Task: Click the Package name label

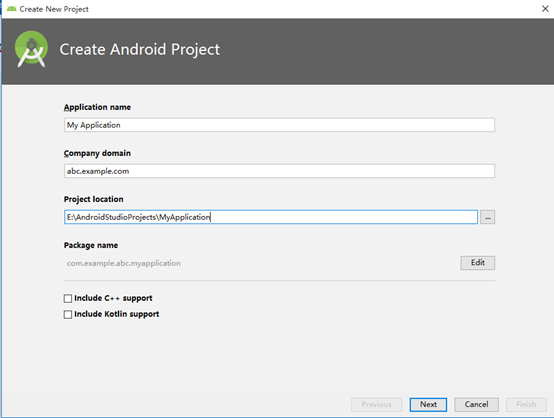Action: 91,245
